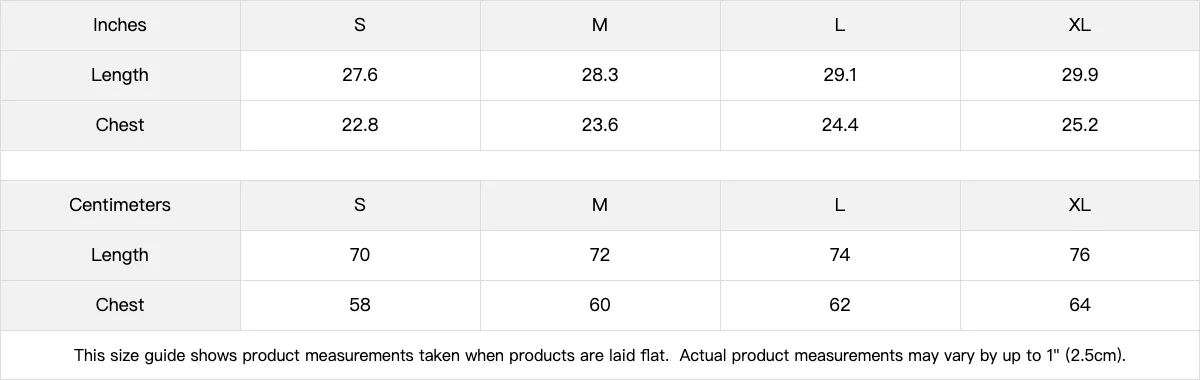Click the 22.8 chest value
The width and height of the screenshot is (1200, 380).
[360, 125]
